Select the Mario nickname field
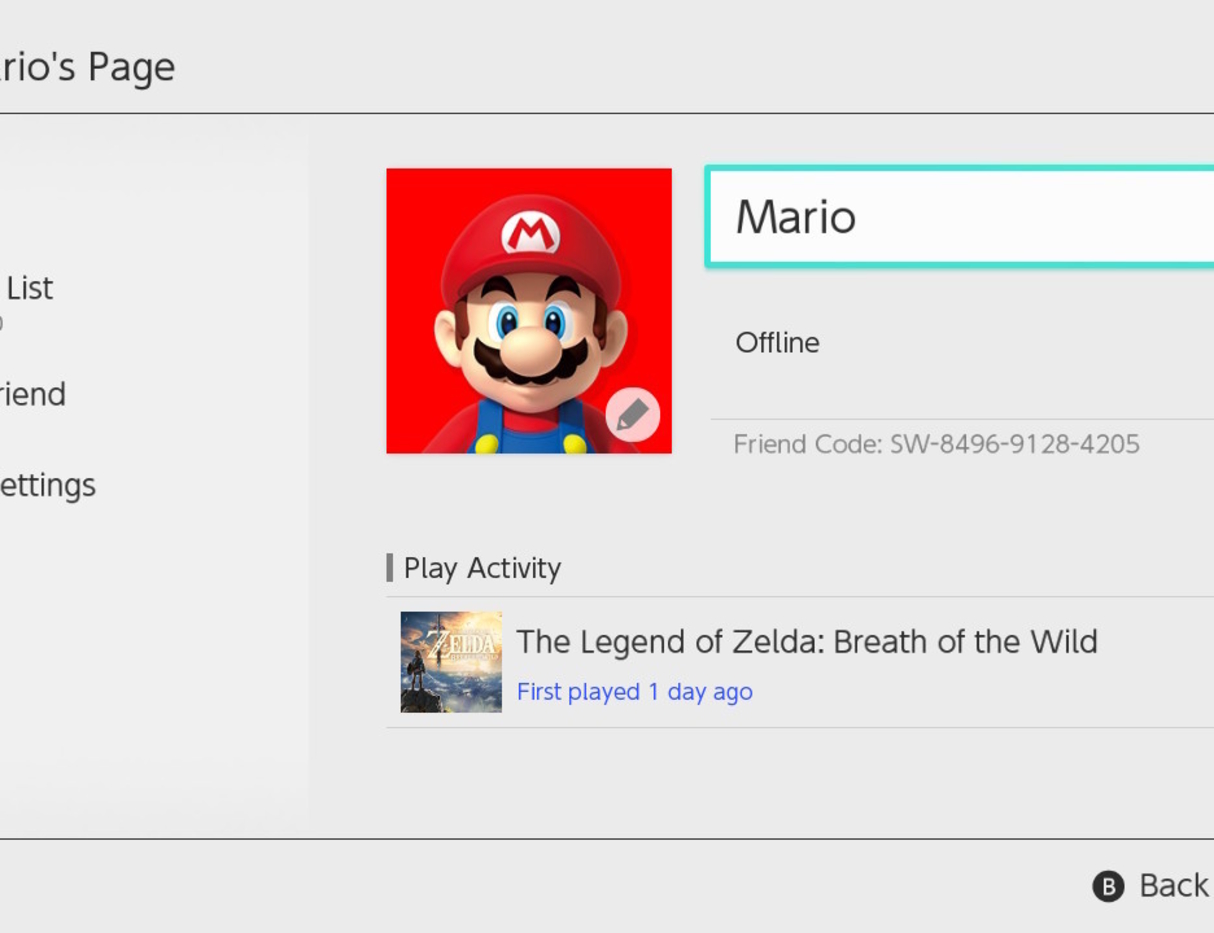The image size is (1214, 933). (x=960, y=217)
